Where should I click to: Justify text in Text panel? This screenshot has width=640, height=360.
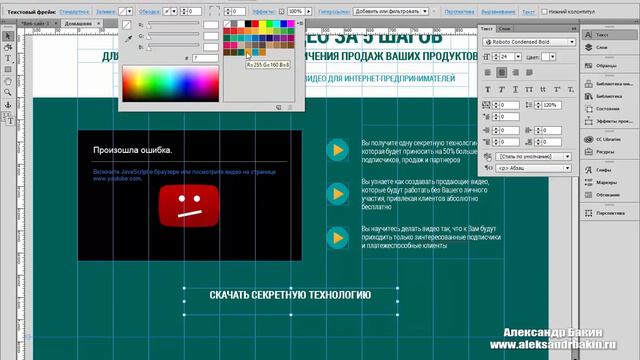point(529,72)
